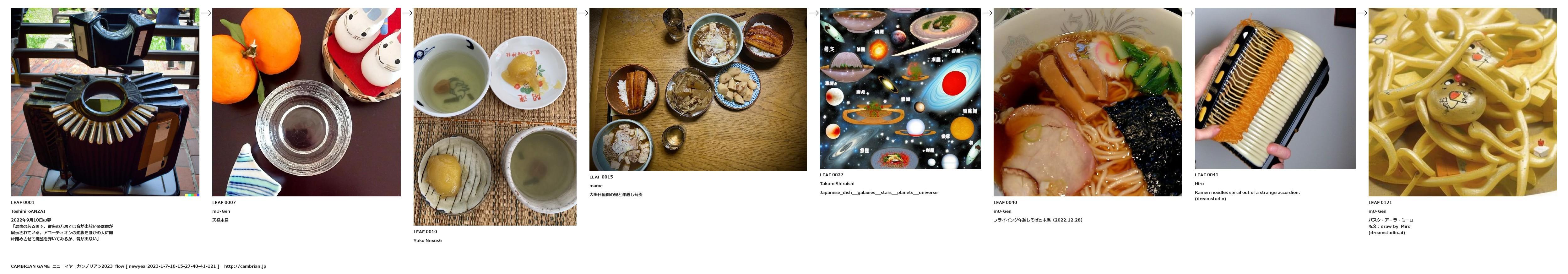Open the tea cups on bamboo mat photo
Image resolution: width=1568 pixels, height=274 pixels.
point(495,116)
